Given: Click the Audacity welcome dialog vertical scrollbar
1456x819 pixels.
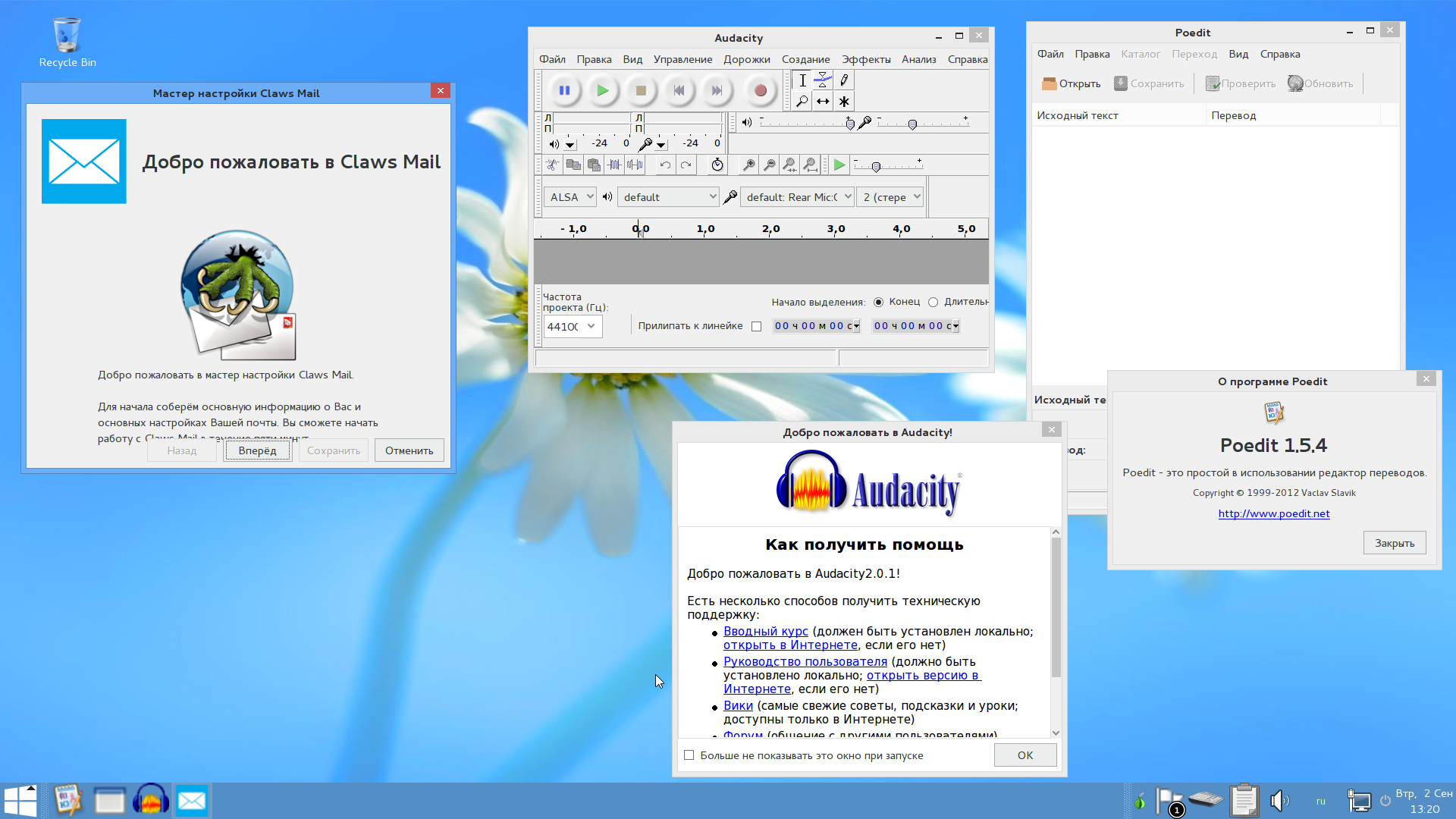Looking at the screenshot, I should pyautogui.click(x=1056, y=607).
